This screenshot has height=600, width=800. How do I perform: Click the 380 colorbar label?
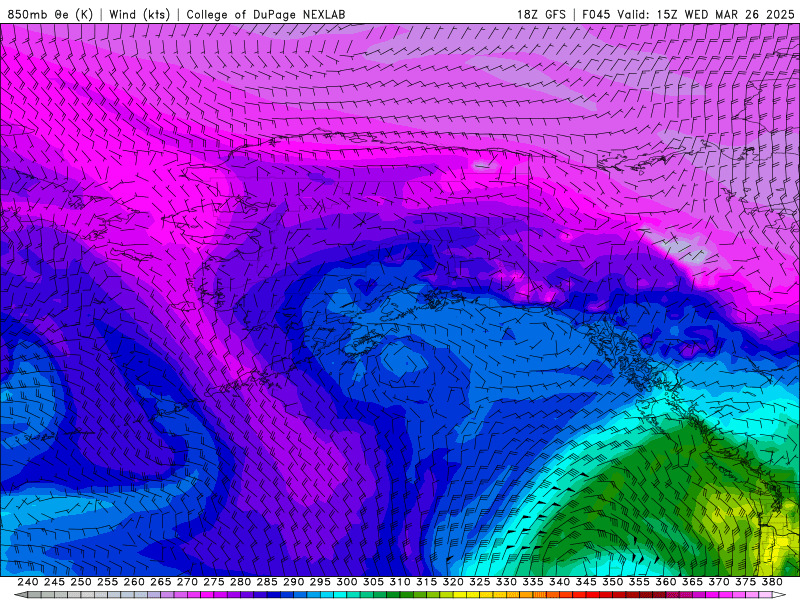point(772,582)
